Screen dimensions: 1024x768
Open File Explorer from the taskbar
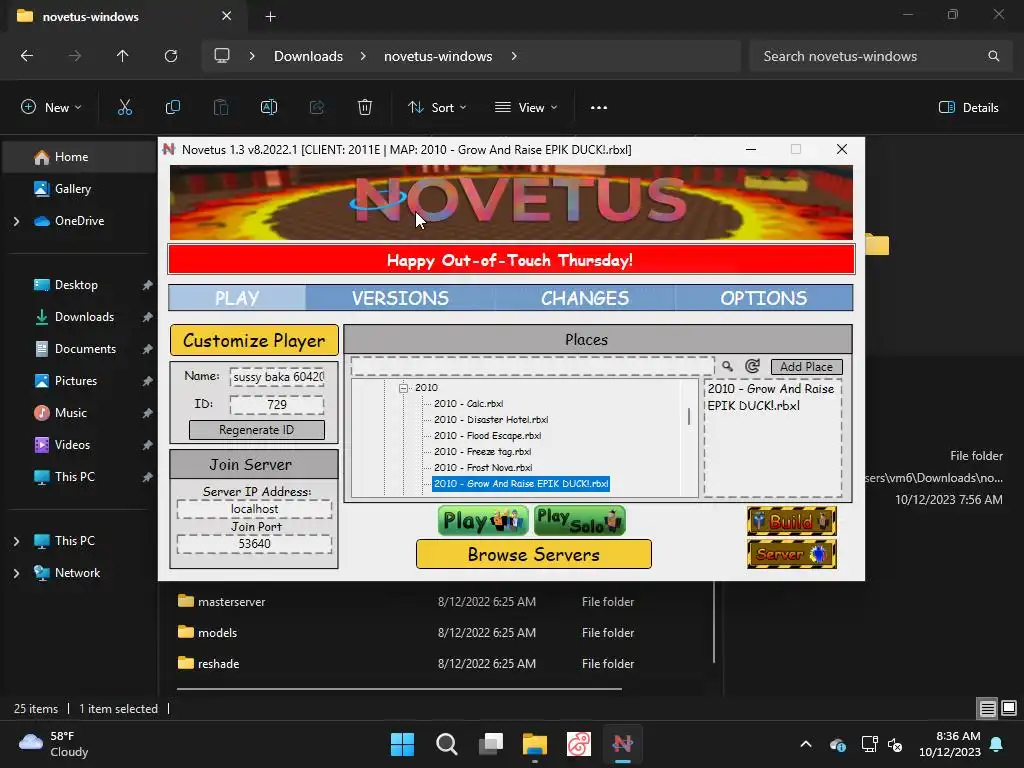tap(535, 744)
